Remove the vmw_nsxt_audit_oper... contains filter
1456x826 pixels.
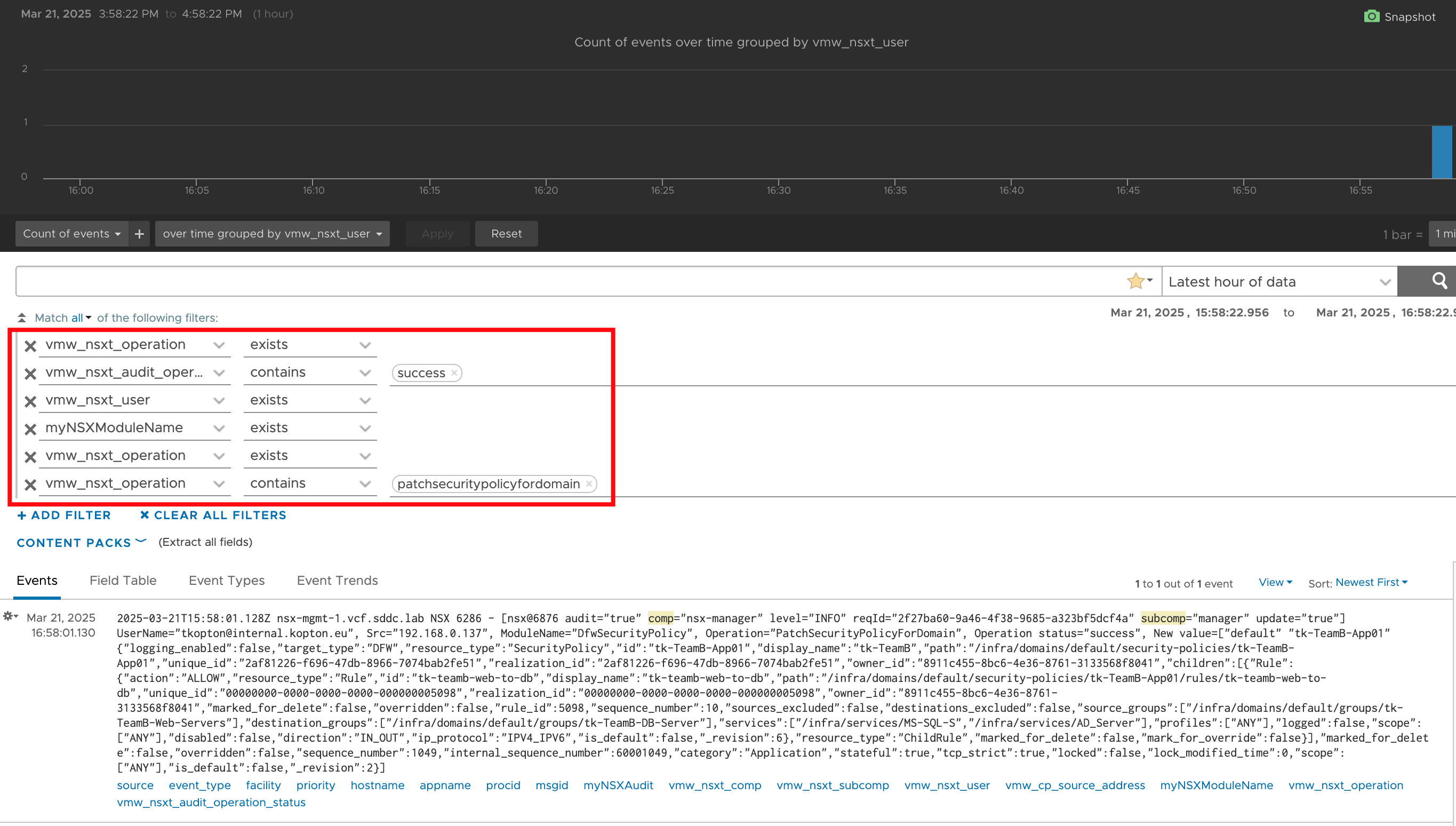(x=30, y=374)
